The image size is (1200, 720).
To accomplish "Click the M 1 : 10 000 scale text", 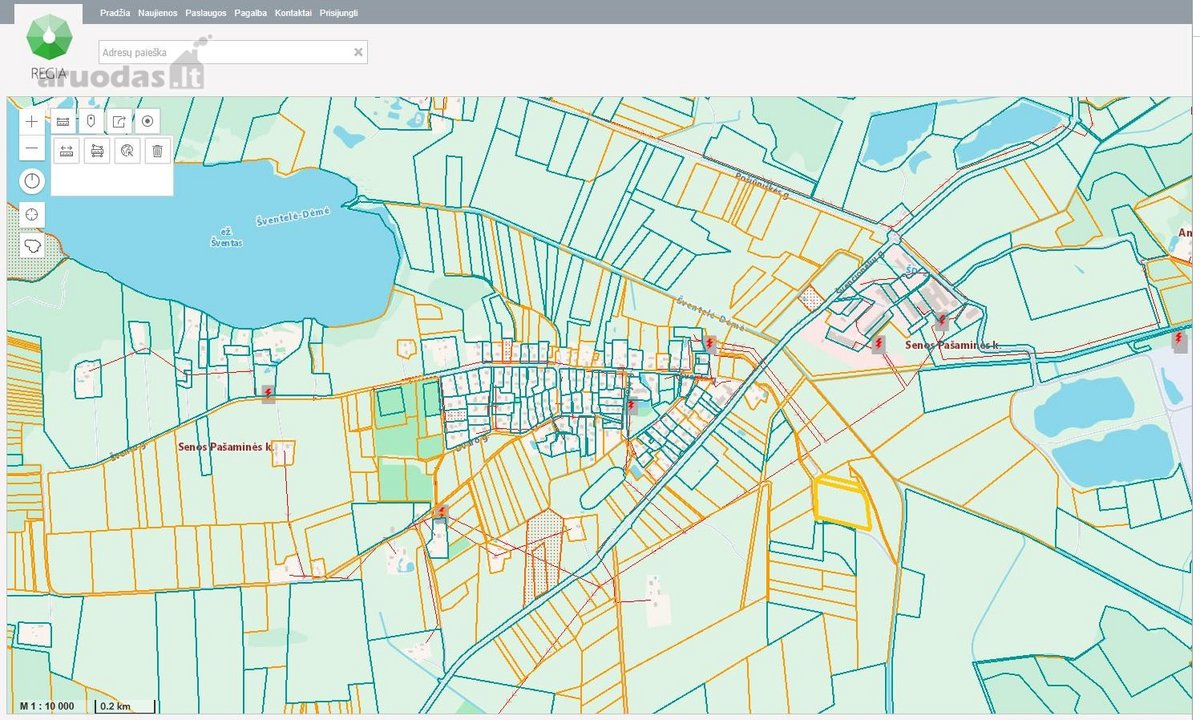I will point(47,706).
